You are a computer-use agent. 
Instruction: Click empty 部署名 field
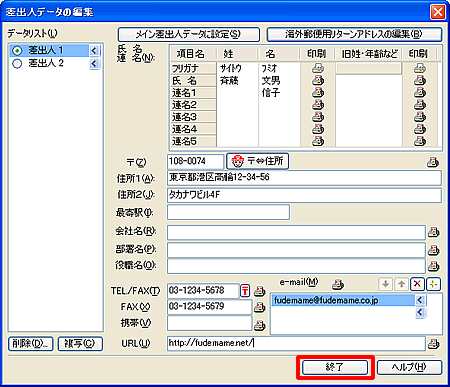tap(296, 250)
